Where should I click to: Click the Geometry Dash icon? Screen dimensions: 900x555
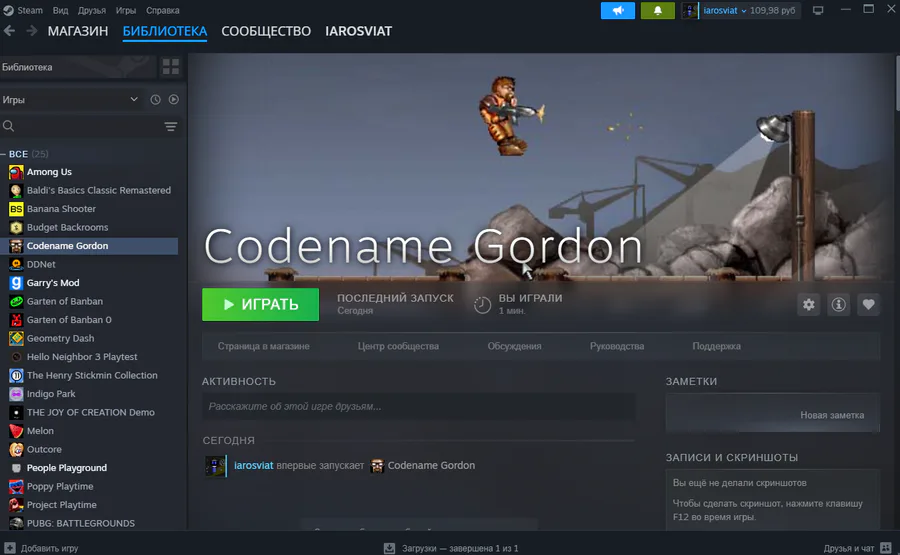[x=16, y=339]
